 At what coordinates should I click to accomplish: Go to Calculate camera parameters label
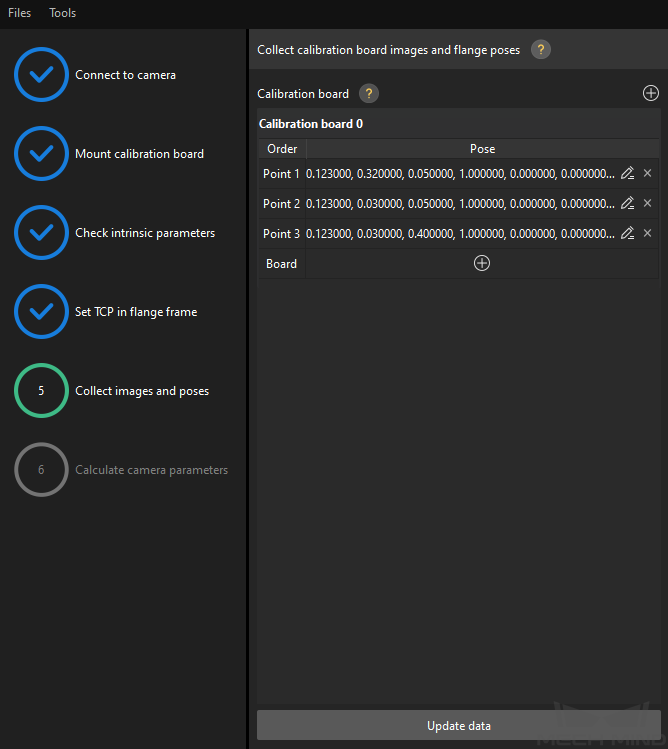click(x=151, y=470)
